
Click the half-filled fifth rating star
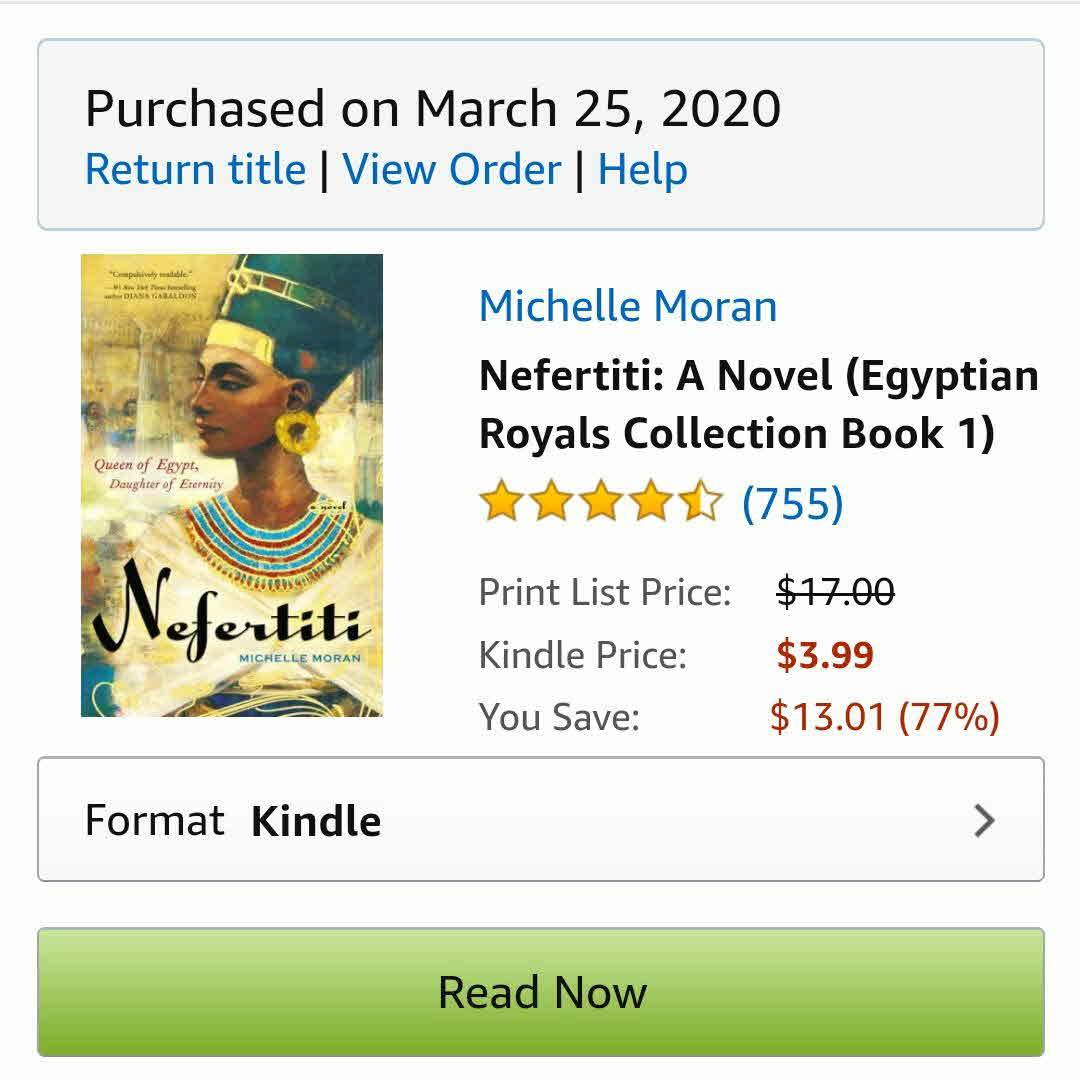click(x=702, y=503)
